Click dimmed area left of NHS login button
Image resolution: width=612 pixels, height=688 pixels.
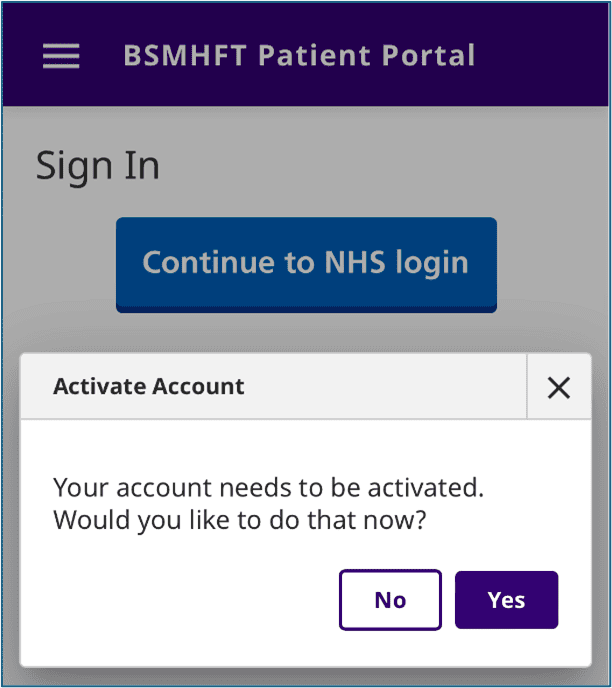point(58,264)
